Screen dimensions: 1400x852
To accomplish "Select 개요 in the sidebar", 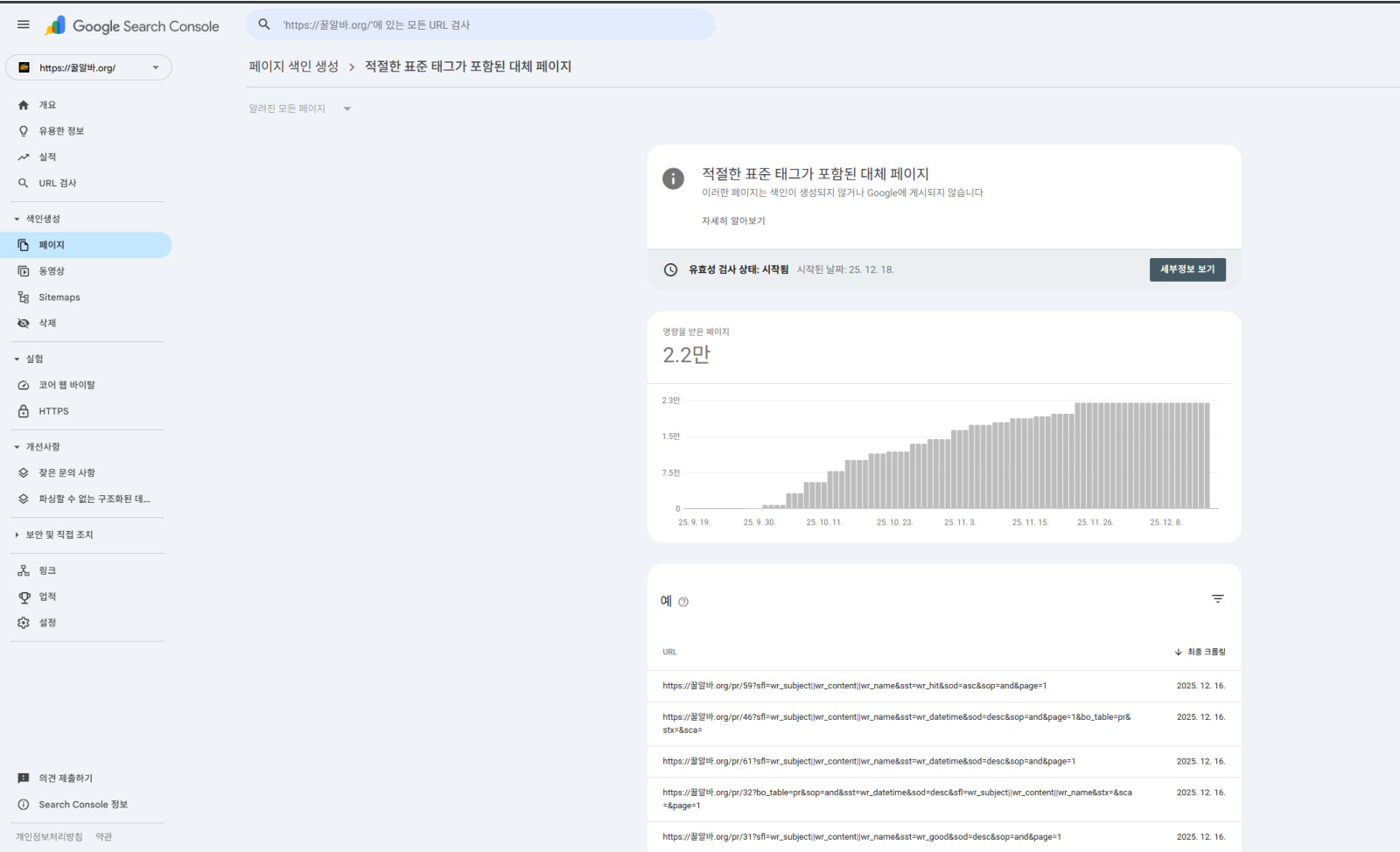I will tap(47, 105).
